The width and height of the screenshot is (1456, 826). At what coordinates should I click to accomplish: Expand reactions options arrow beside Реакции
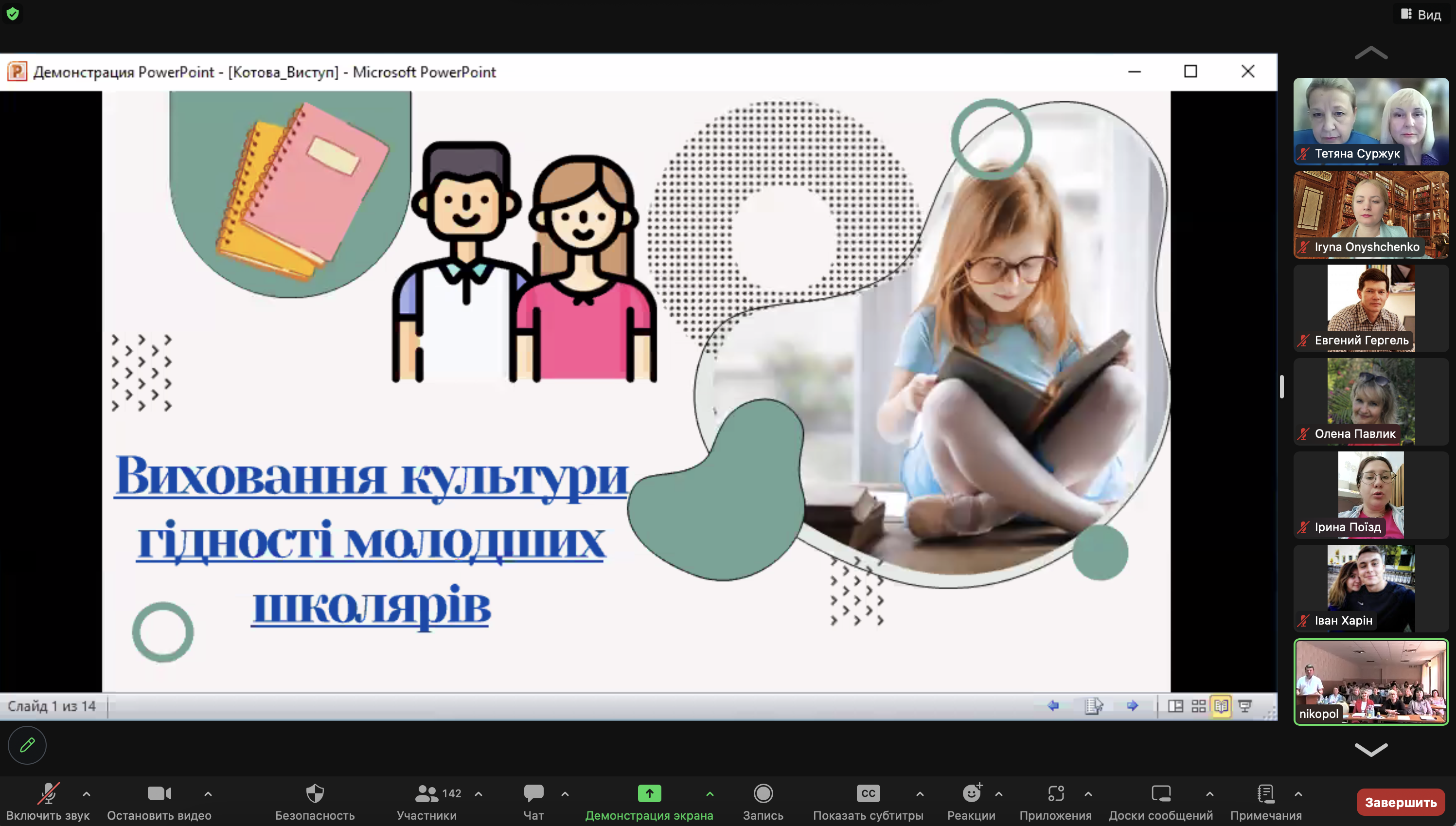pos(999,794)
